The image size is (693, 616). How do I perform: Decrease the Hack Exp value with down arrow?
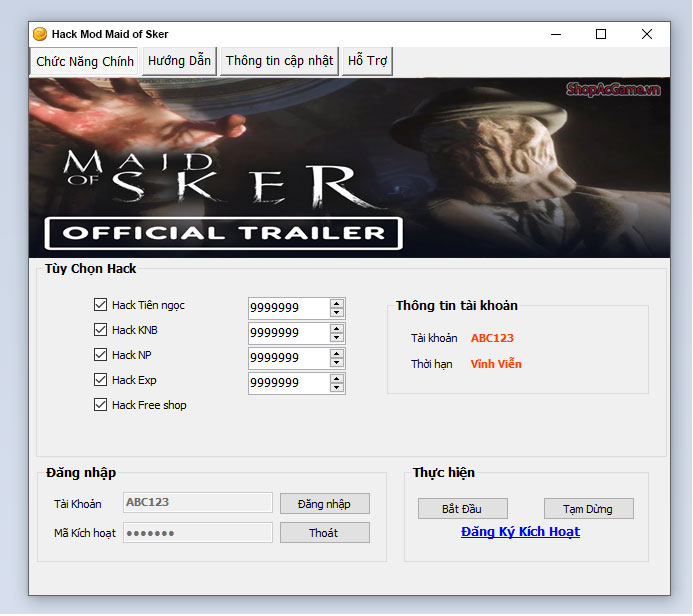coord(337,388)
